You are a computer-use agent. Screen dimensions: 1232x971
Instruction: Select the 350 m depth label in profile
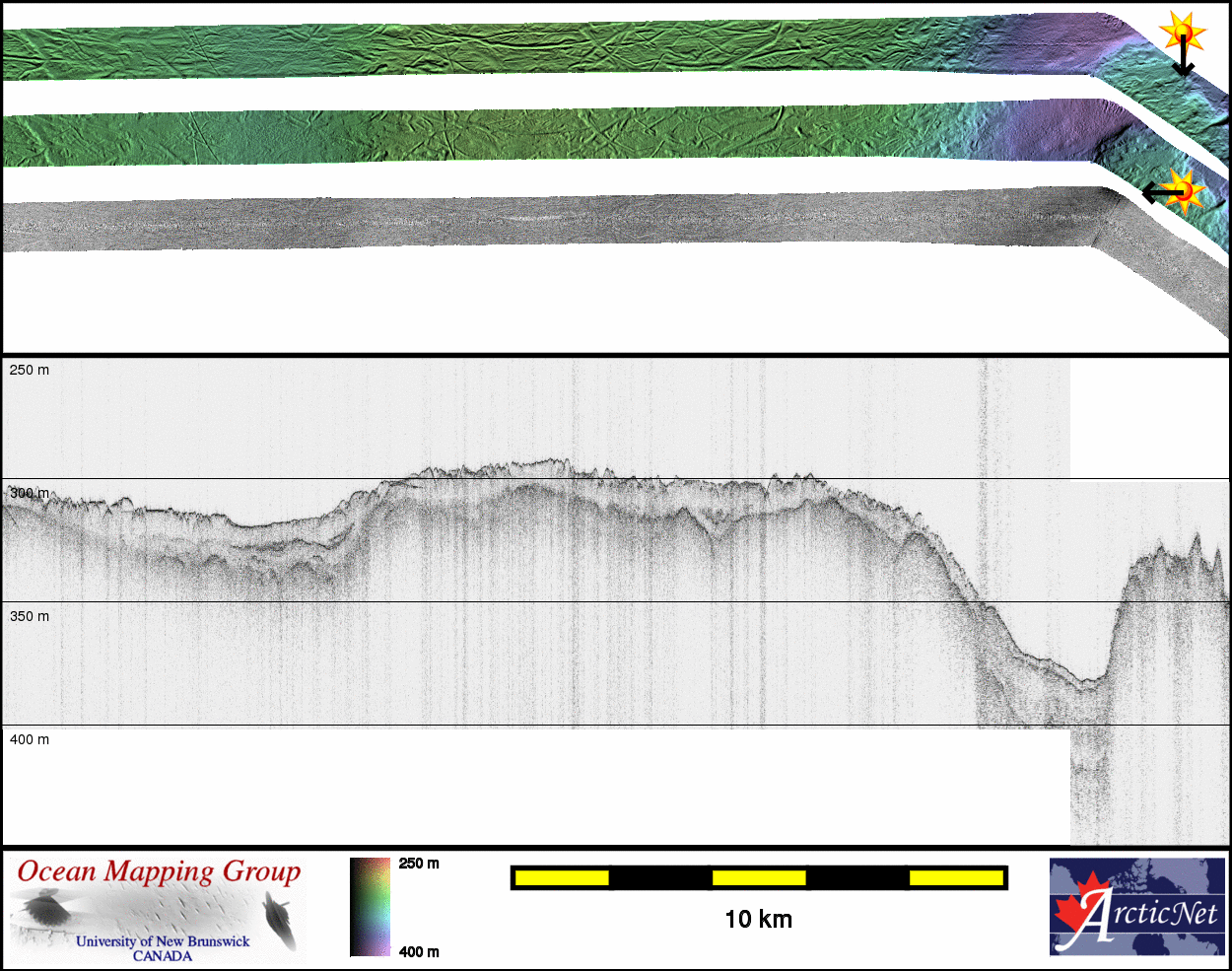30,616
